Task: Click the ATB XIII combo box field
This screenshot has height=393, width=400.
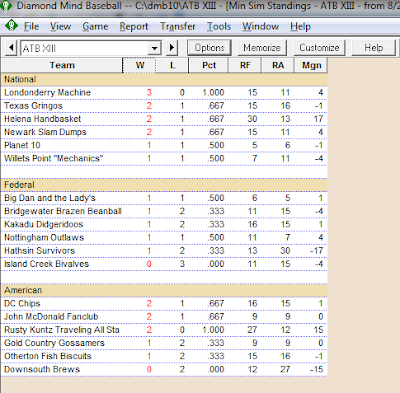Action: (x=91, y=48)
